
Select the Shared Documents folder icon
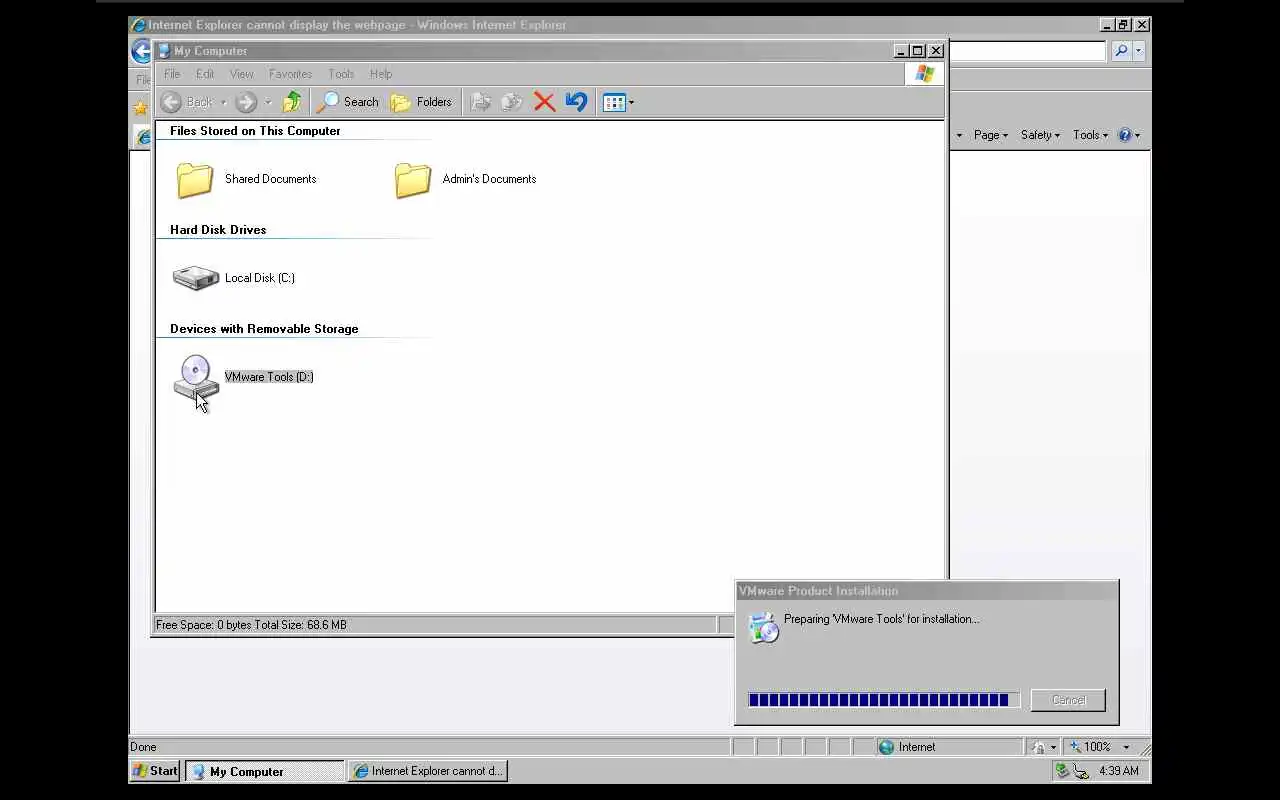pyautogui.click(x=195, y=180)
